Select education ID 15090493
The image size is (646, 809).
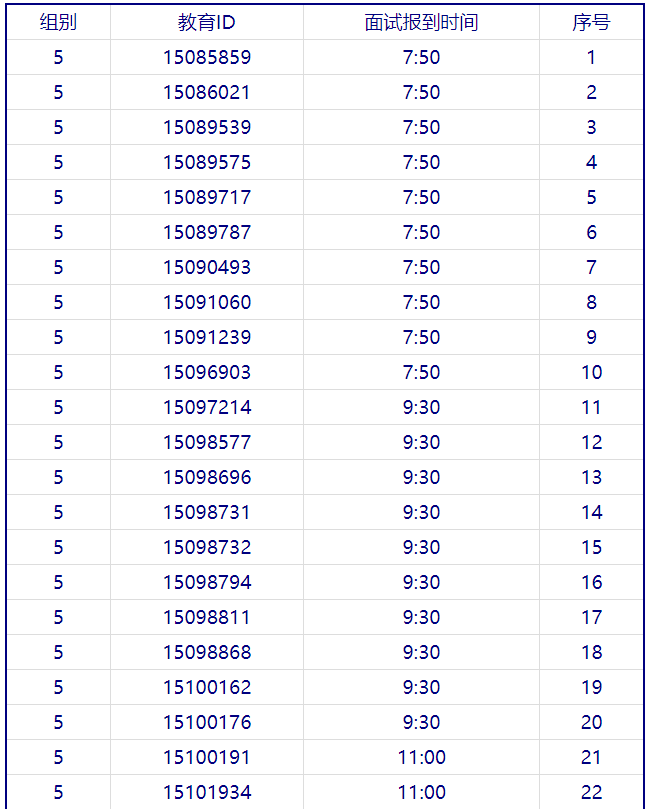[x=207, y=268]
